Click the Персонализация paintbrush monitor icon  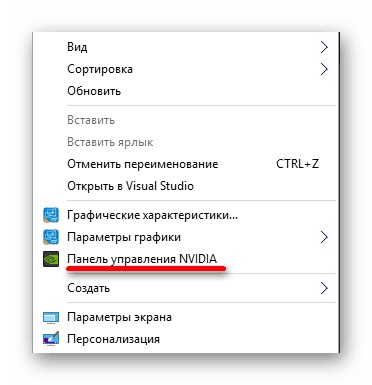[51, 338]
